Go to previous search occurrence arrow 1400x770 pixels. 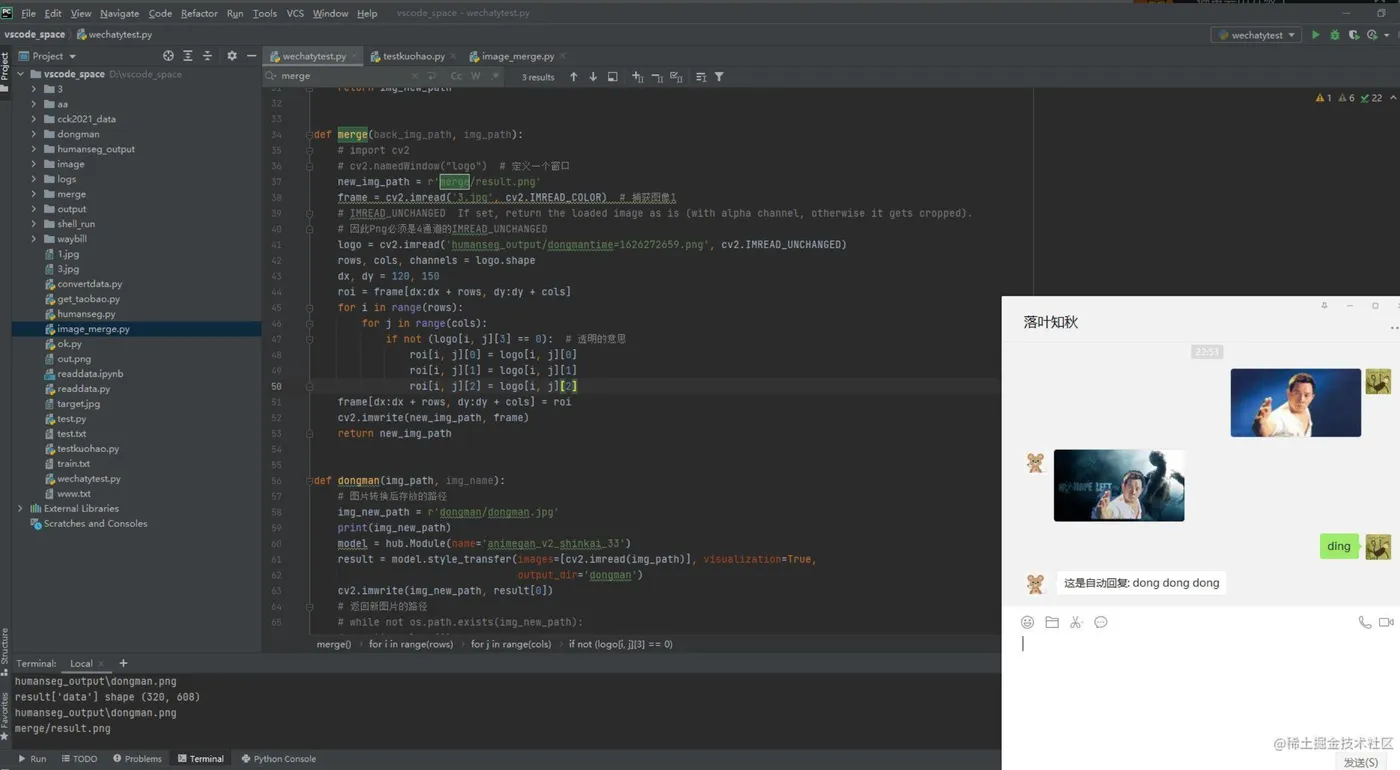[x=573, y=77]
